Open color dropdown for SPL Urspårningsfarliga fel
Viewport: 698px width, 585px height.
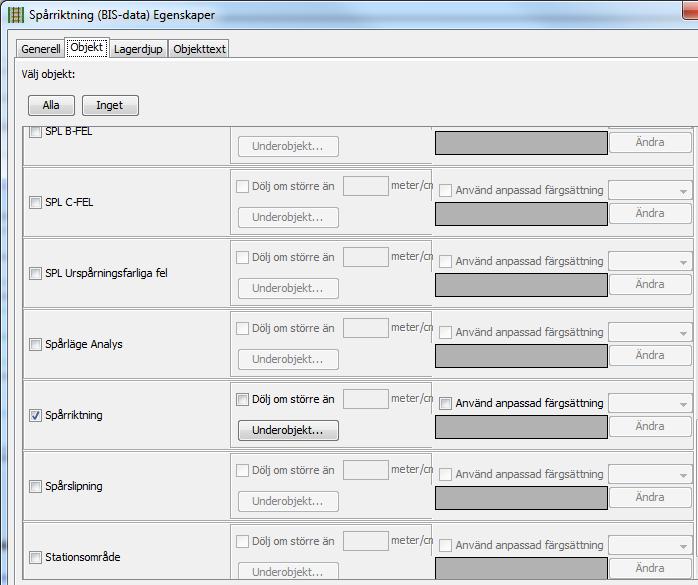[650, 262]
